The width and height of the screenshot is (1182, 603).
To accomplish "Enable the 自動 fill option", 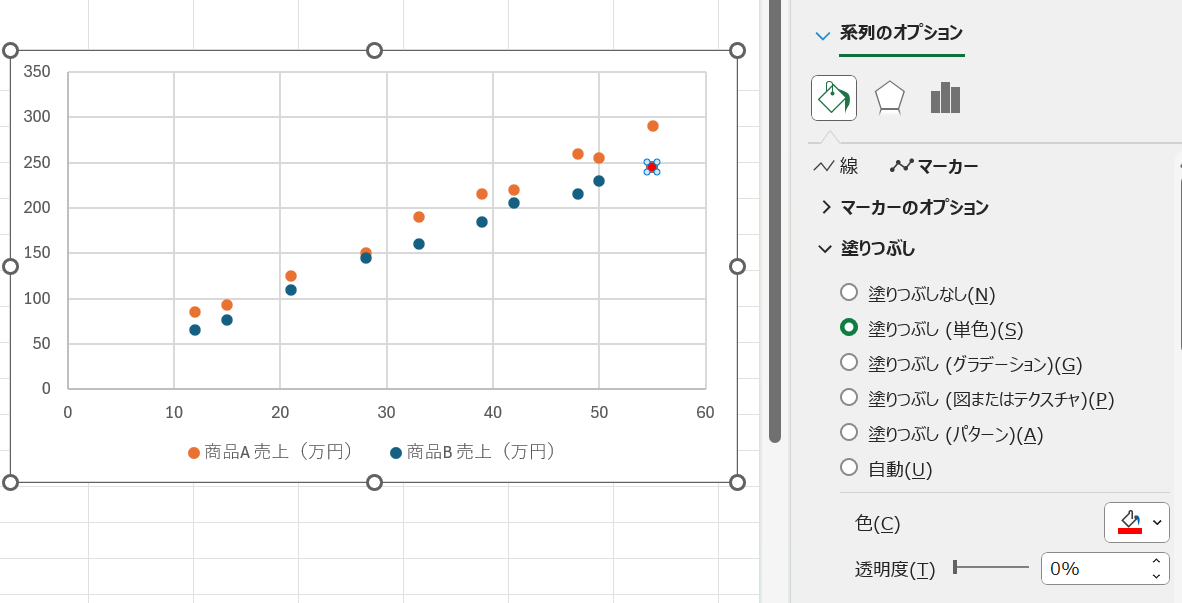I will click(849, 467).
